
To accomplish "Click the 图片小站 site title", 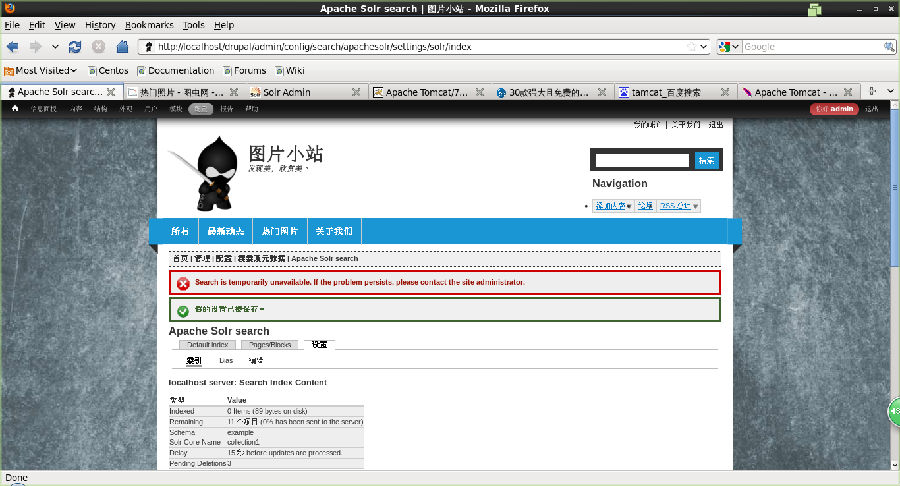I will [x=285, y=153].
